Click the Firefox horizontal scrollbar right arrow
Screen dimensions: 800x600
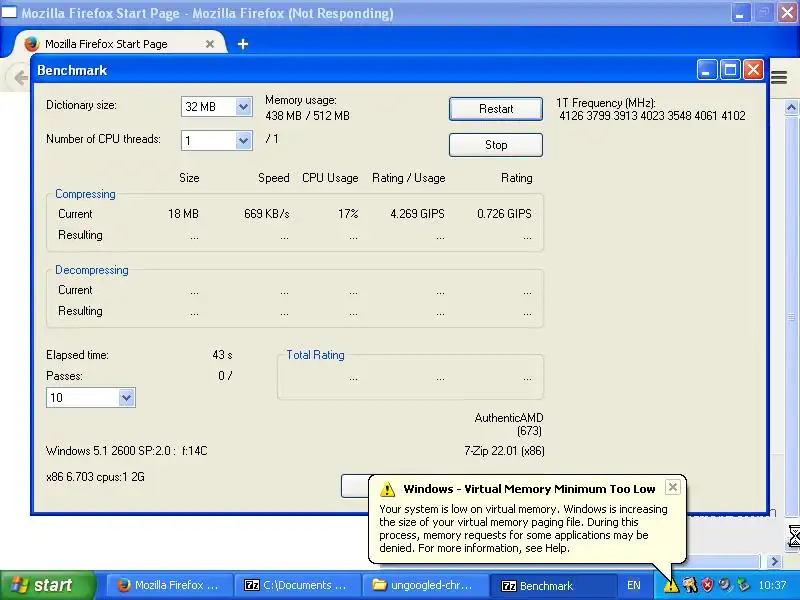click(x=775, y=561)
